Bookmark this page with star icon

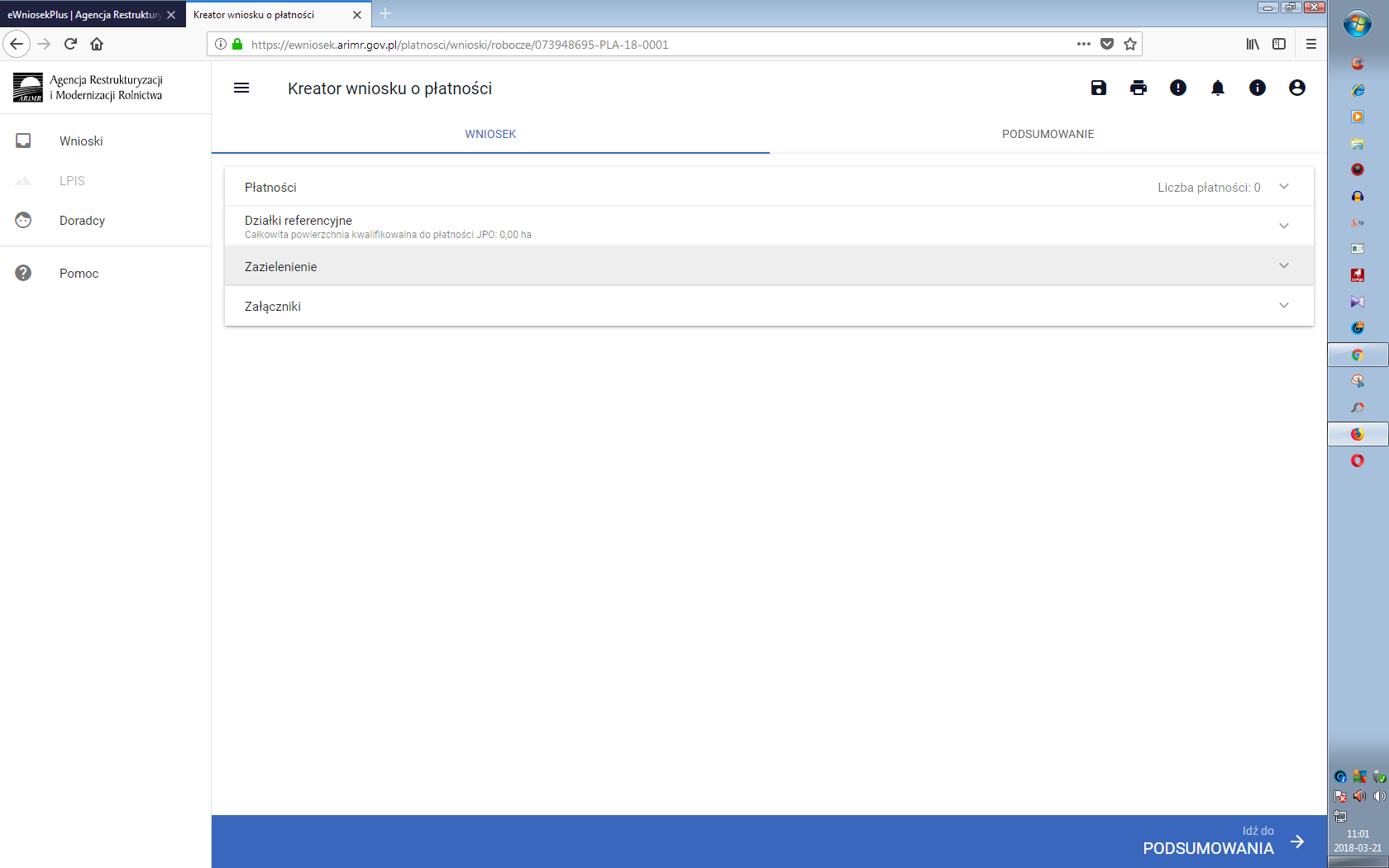(1130, 44)
